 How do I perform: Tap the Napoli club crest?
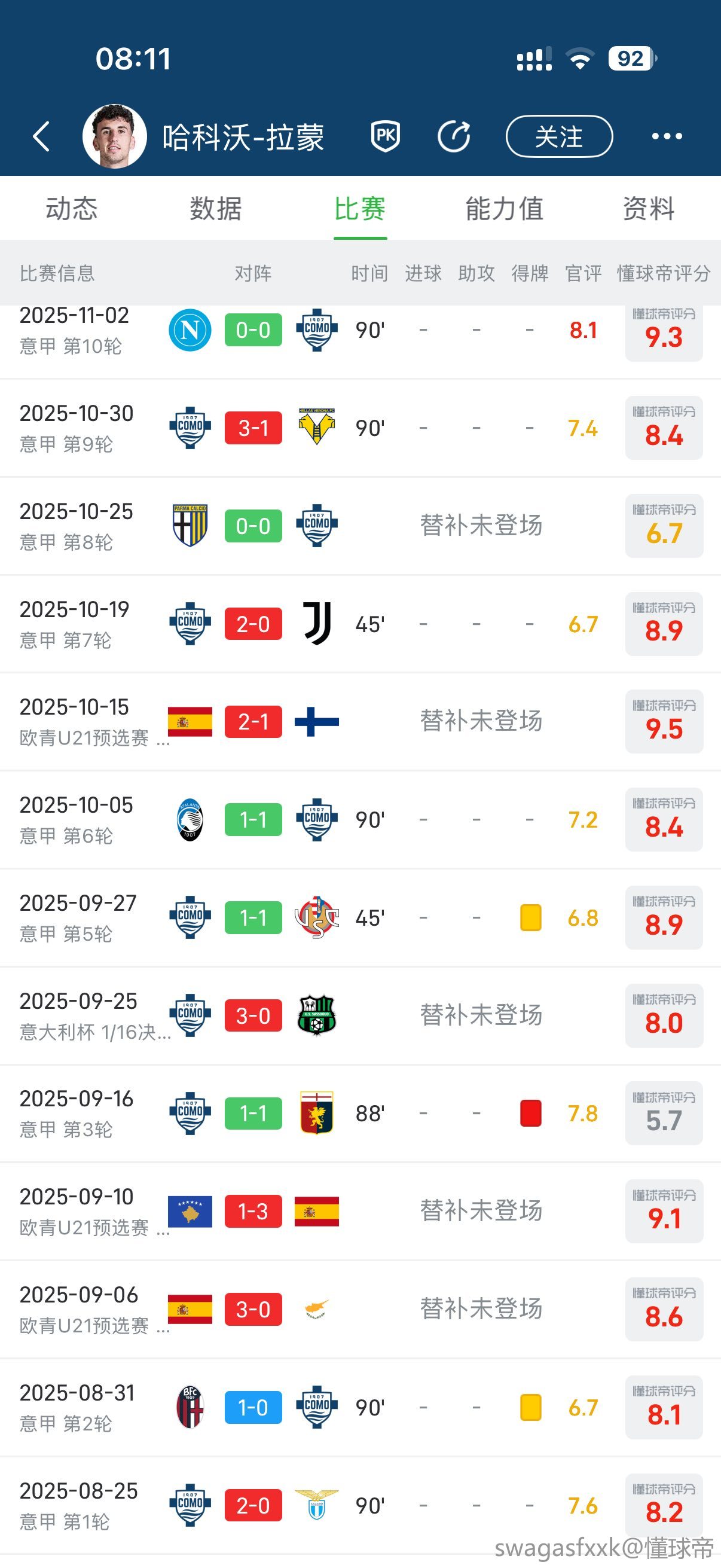coord(190,330)
